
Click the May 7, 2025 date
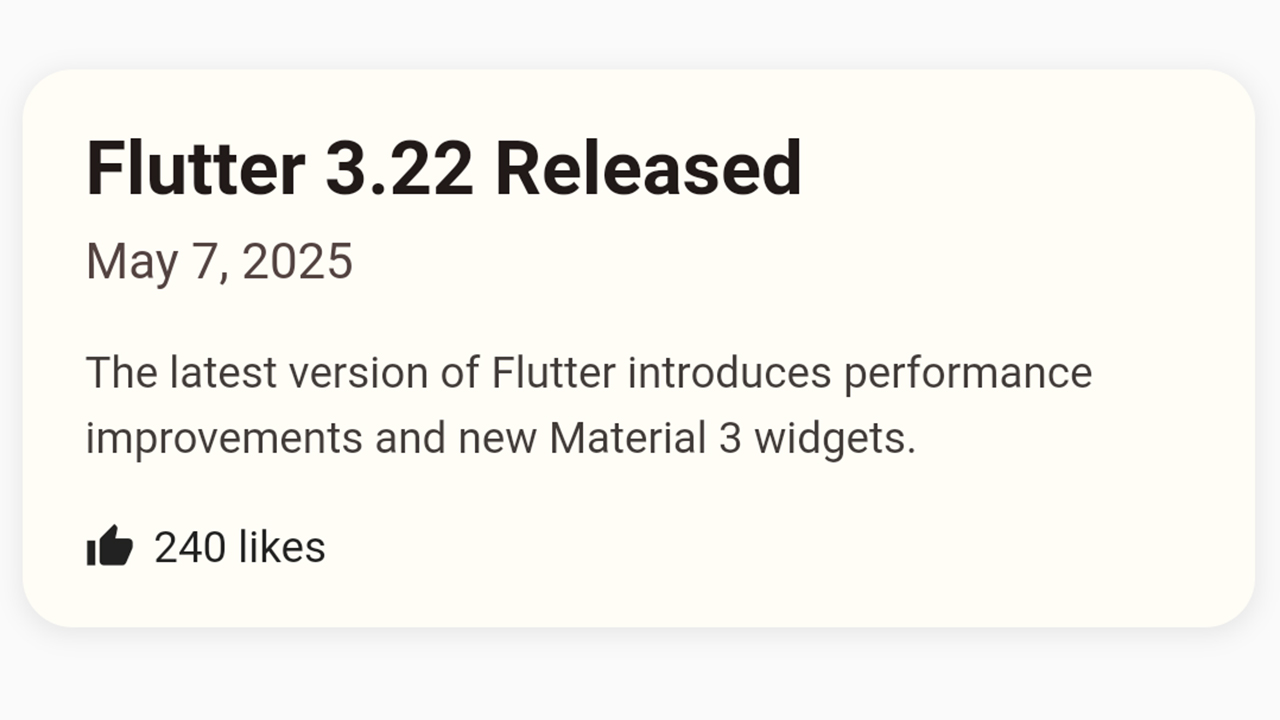219,262
